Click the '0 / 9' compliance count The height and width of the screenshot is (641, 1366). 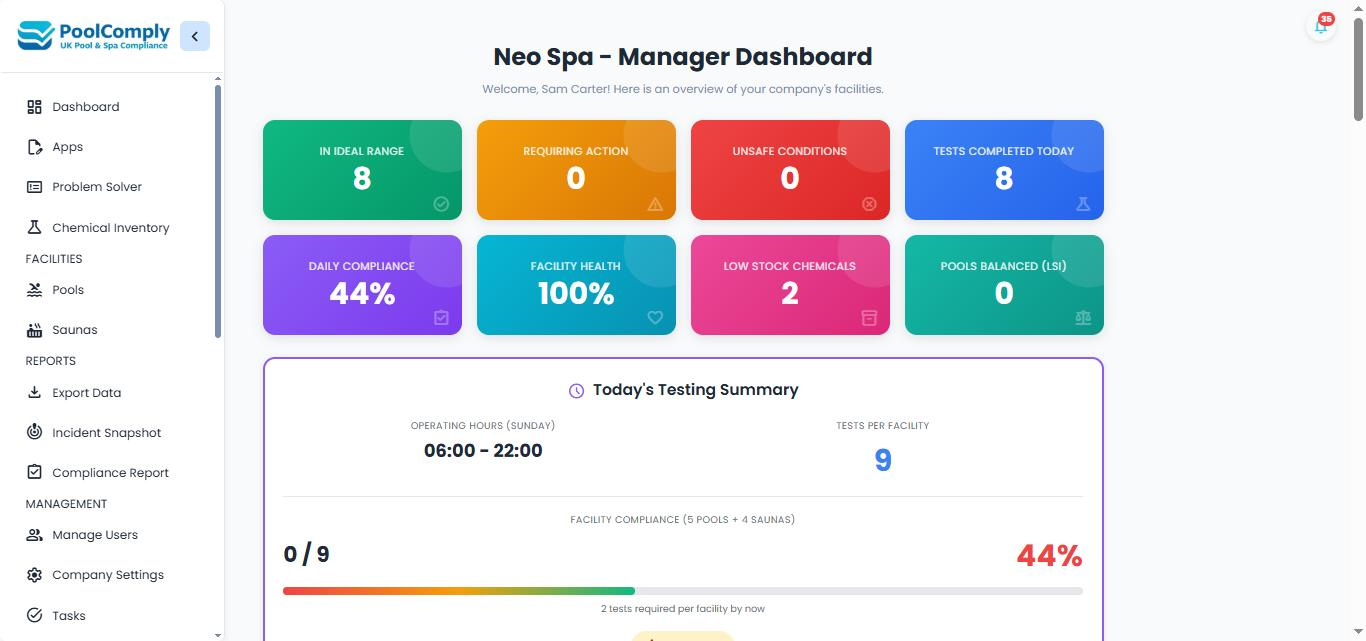(306, 554)
